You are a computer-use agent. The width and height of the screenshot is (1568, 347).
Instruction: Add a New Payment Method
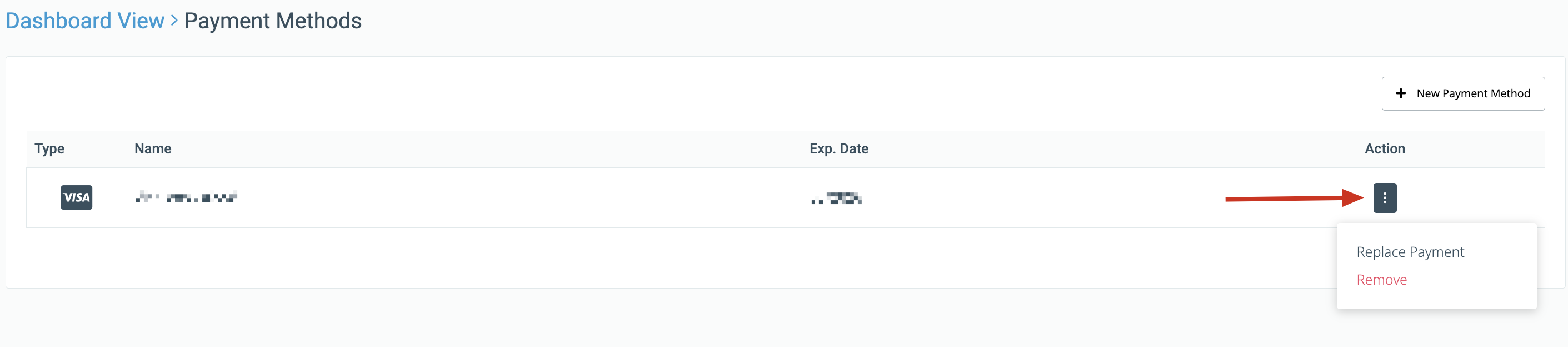[1462, 94]
